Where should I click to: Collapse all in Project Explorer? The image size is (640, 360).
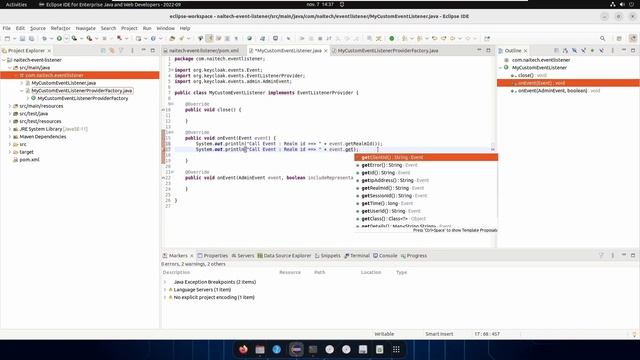(x=103, y=51)
